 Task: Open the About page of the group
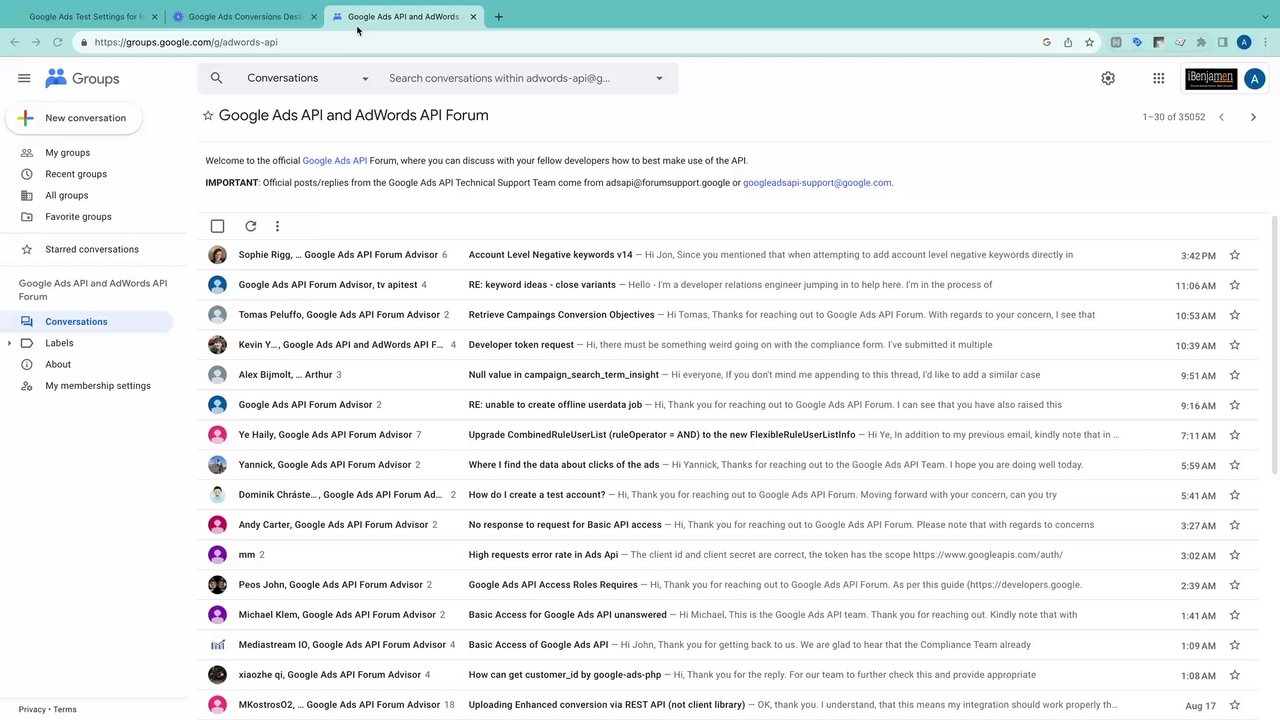click(58, 364)
